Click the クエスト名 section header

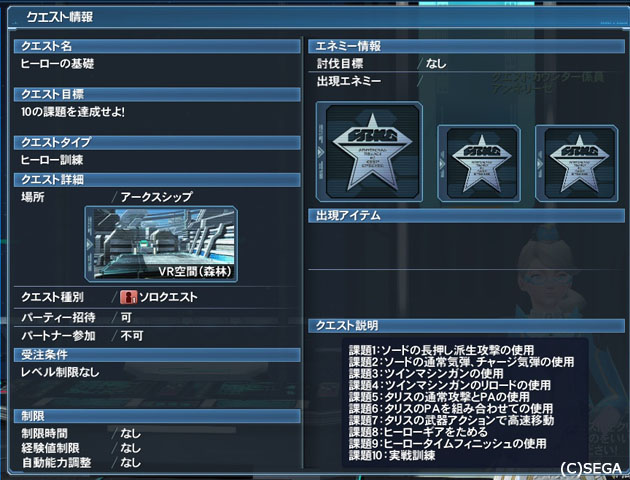click(x=157, y=46)
